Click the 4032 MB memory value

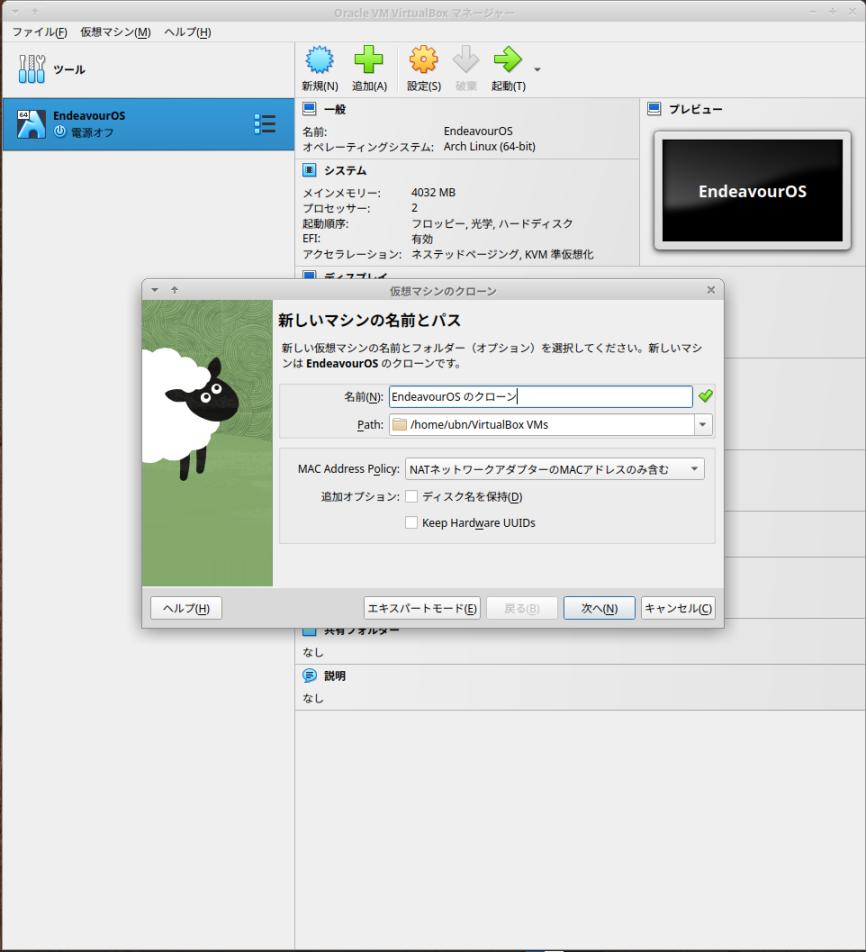coord(433,192)
